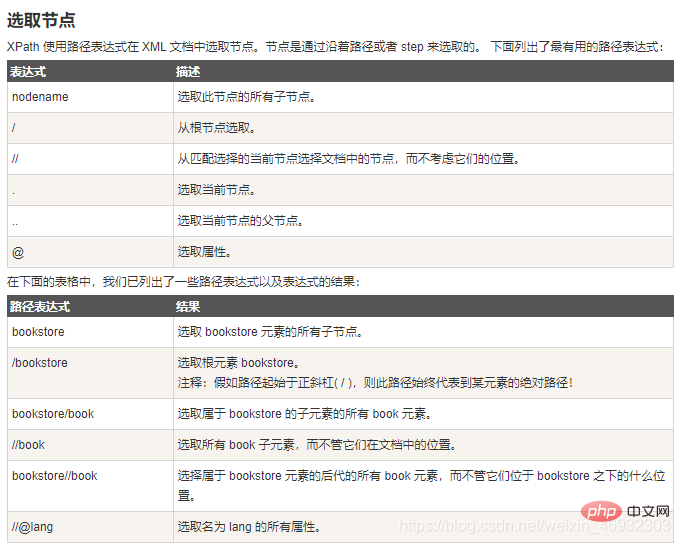Select the /bookstore path cell

[90, 373]
